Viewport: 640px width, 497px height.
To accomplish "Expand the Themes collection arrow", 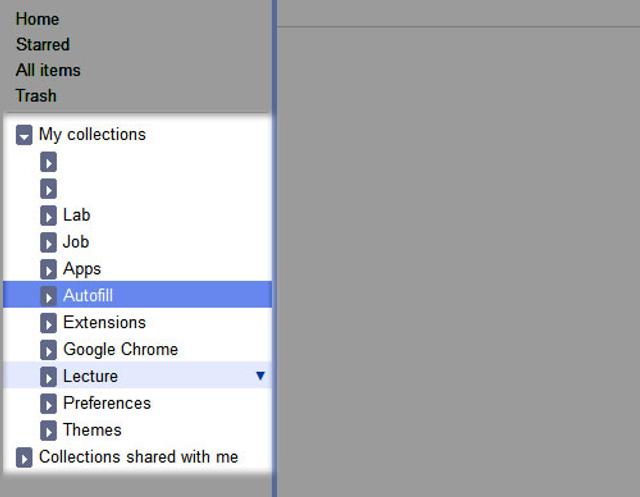I will click(x=48, y=431).
